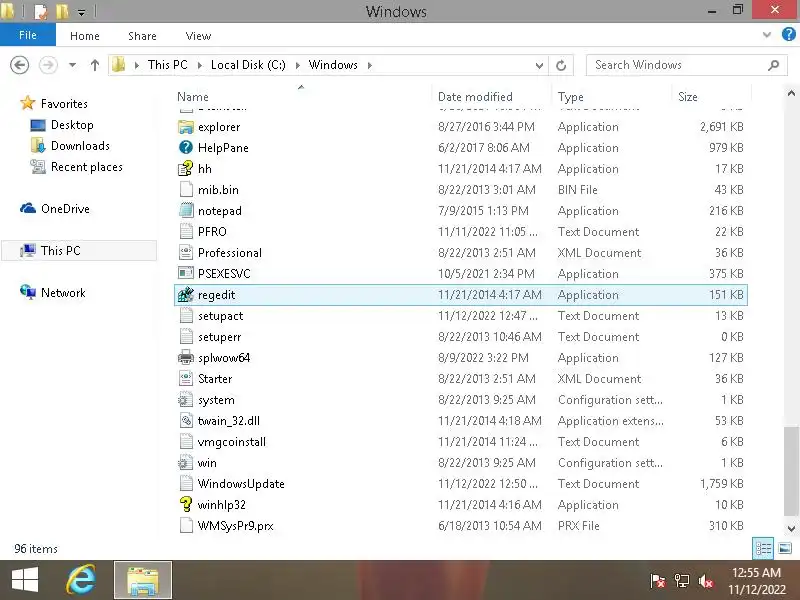The width and height of the screenshot is (800, 600).
Task: Click the winhlp32 help icon
Action: (186, 505)
